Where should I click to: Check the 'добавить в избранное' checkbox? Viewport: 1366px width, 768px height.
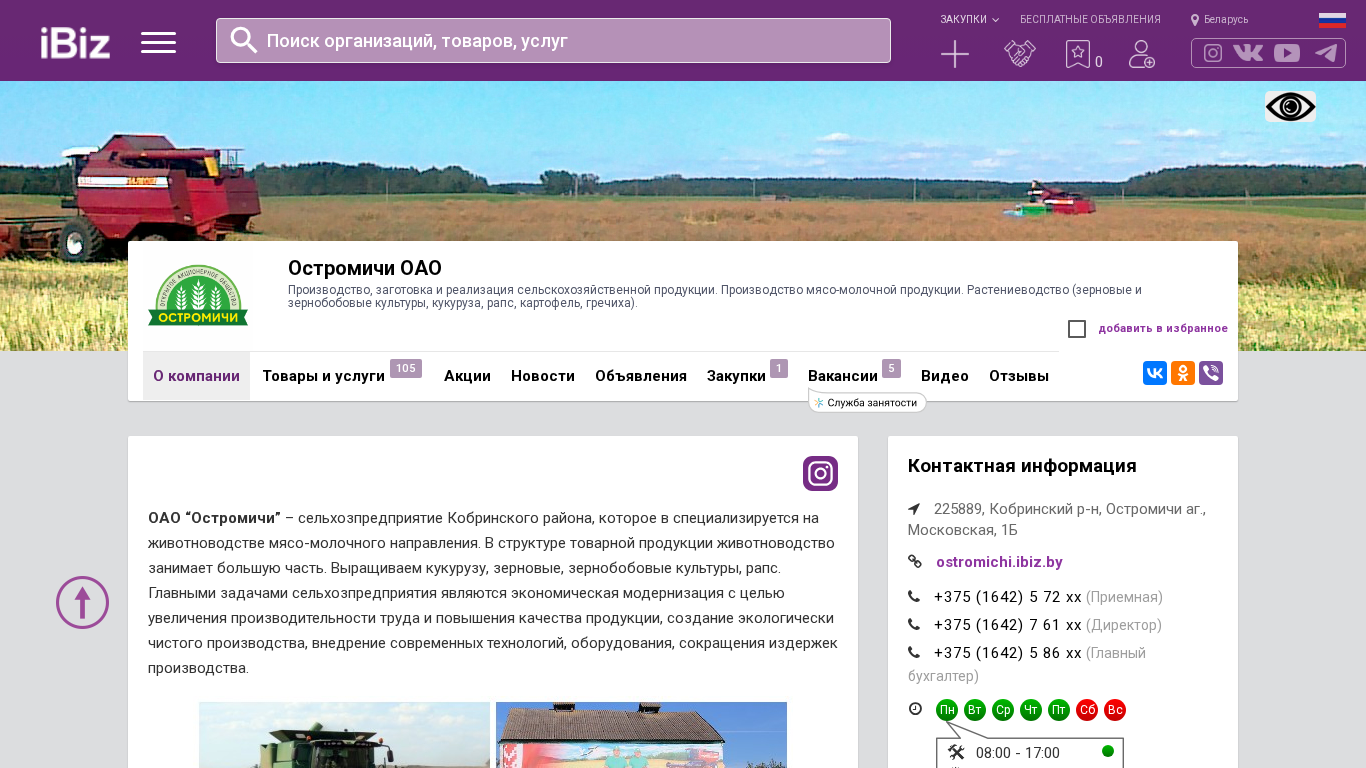pos(1077,329)
